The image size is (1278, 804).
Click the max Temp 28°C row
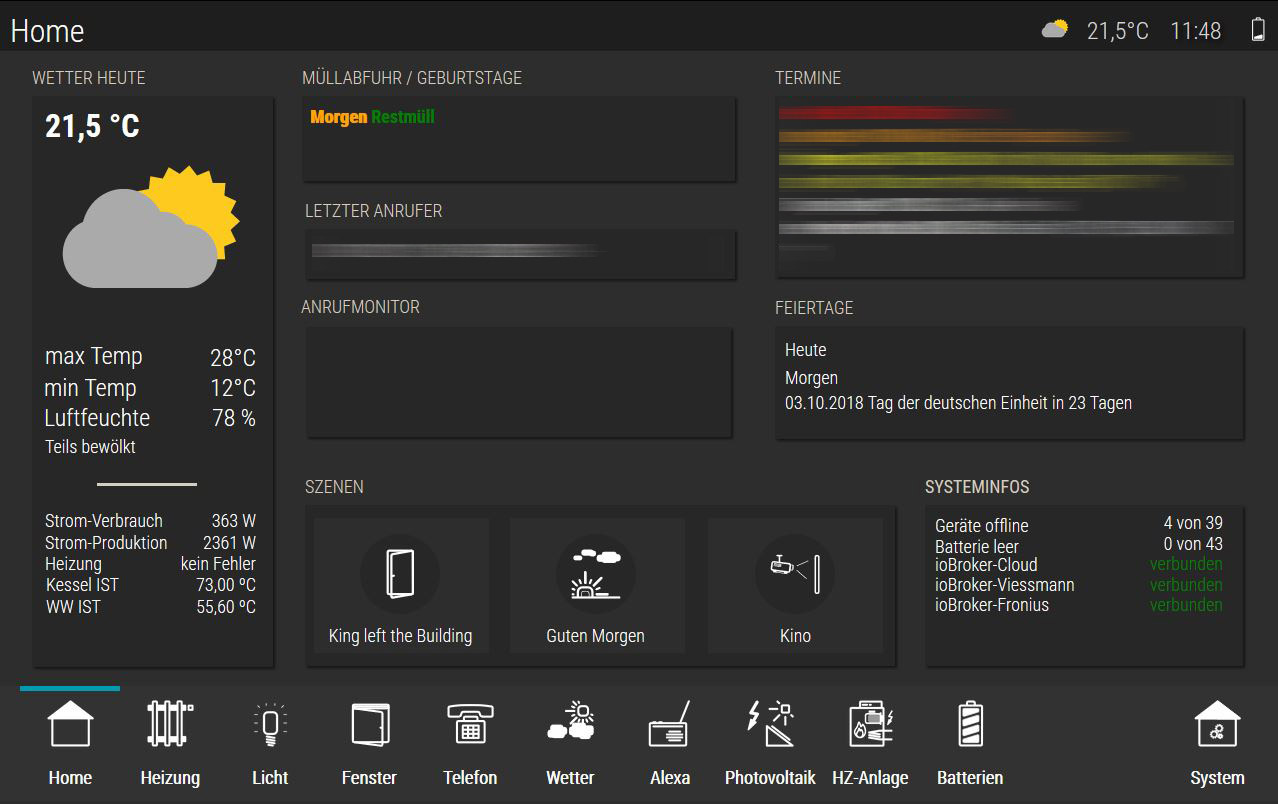click(150, 357)
